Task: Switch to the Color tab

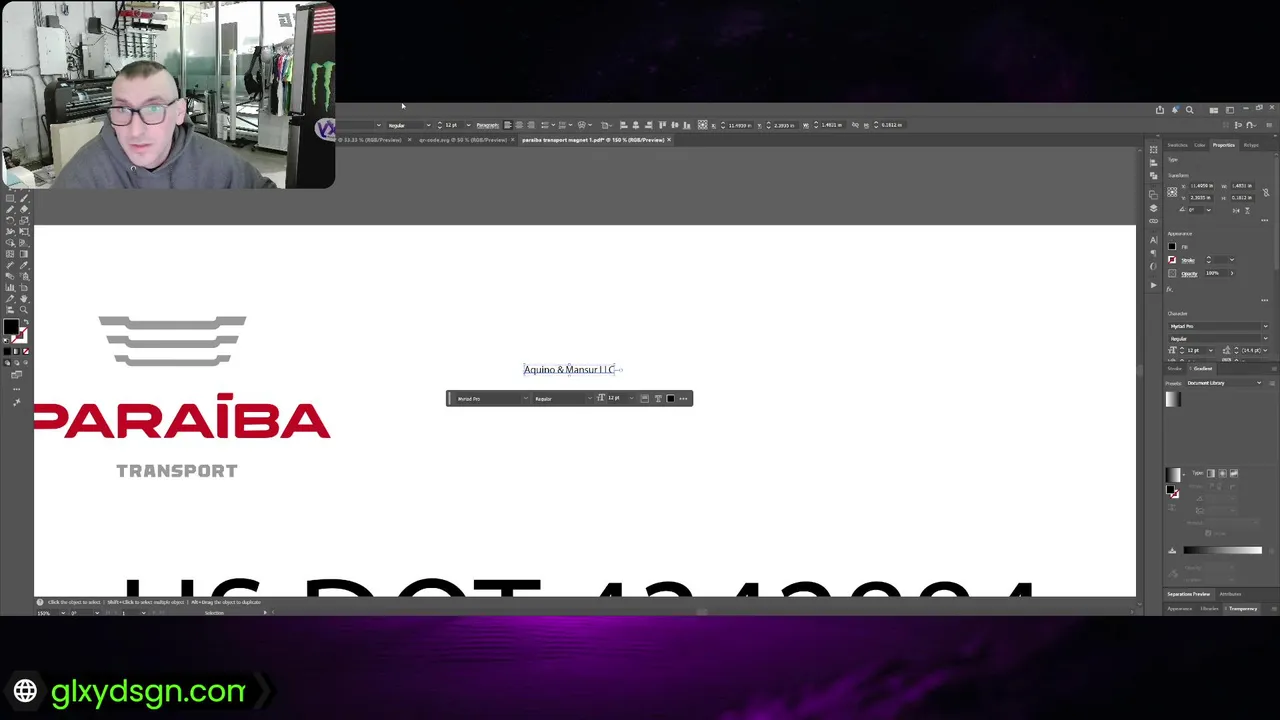Action: click(1200, 145)
